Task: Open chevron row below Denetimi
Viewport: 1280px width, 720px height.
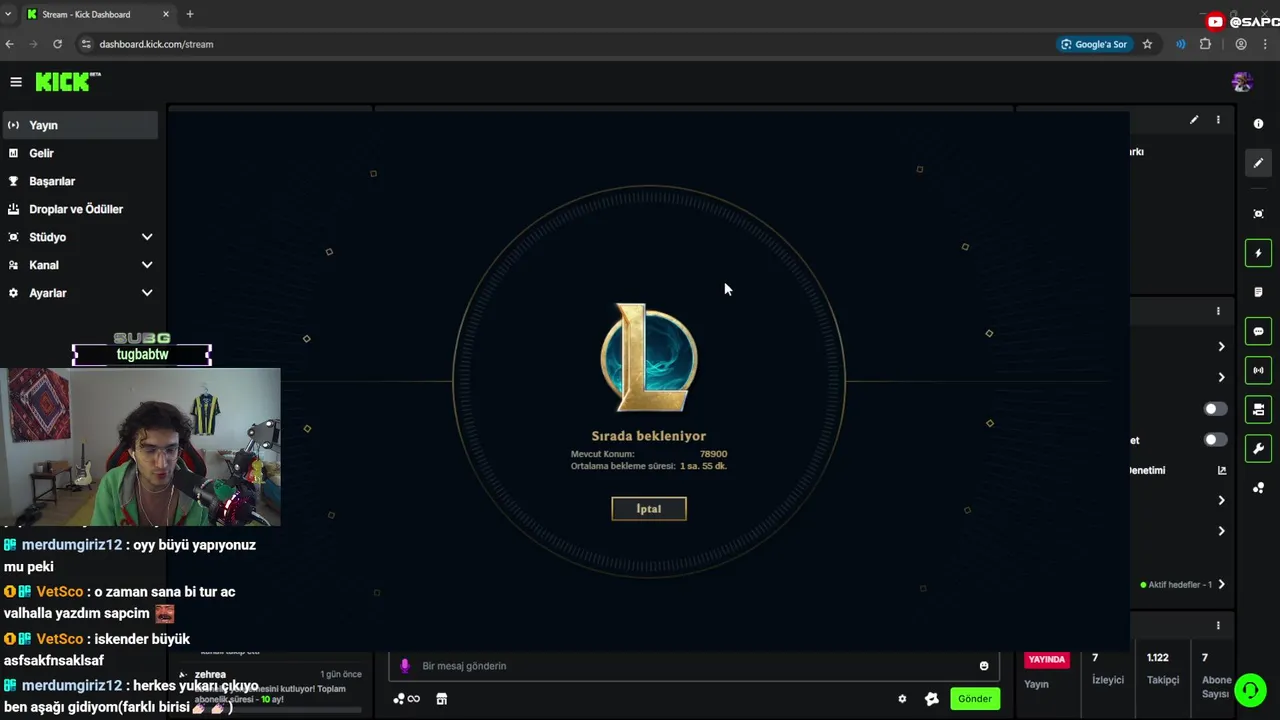Action: coord(1221,500)
